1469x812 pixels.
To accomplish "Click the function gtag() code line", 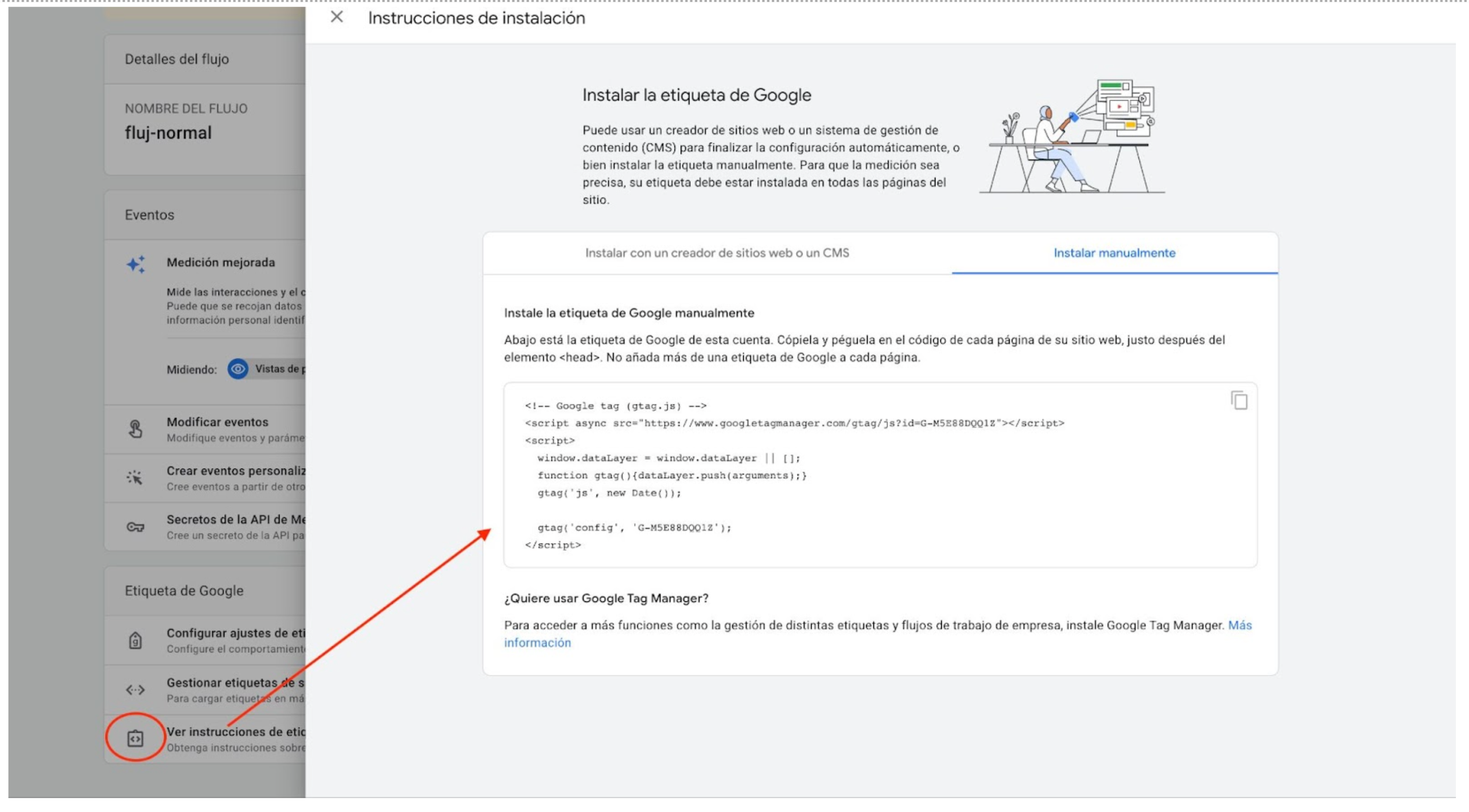I will [672, 475].
